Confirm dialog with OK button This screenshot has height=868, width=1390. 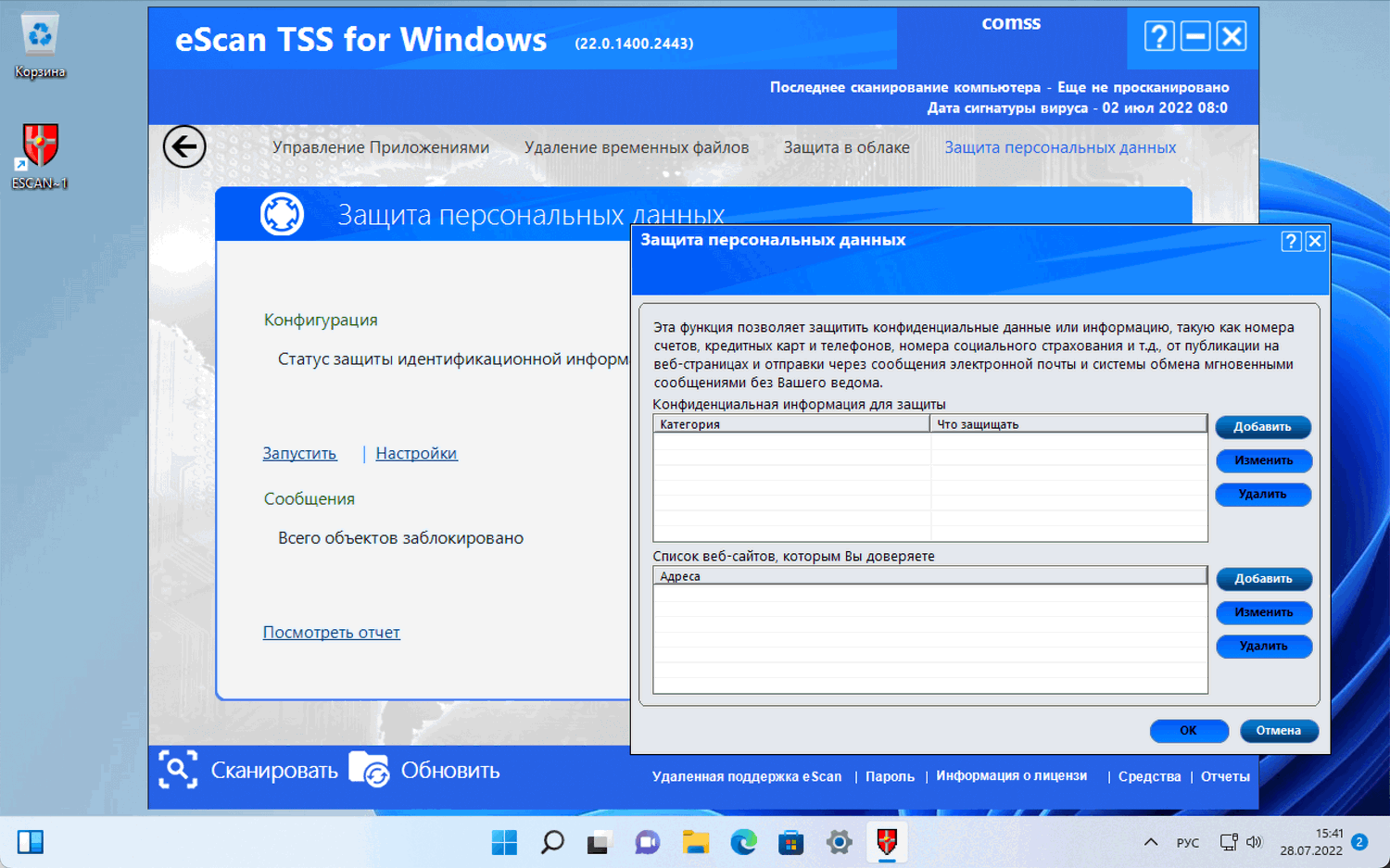pos(1189,731)
